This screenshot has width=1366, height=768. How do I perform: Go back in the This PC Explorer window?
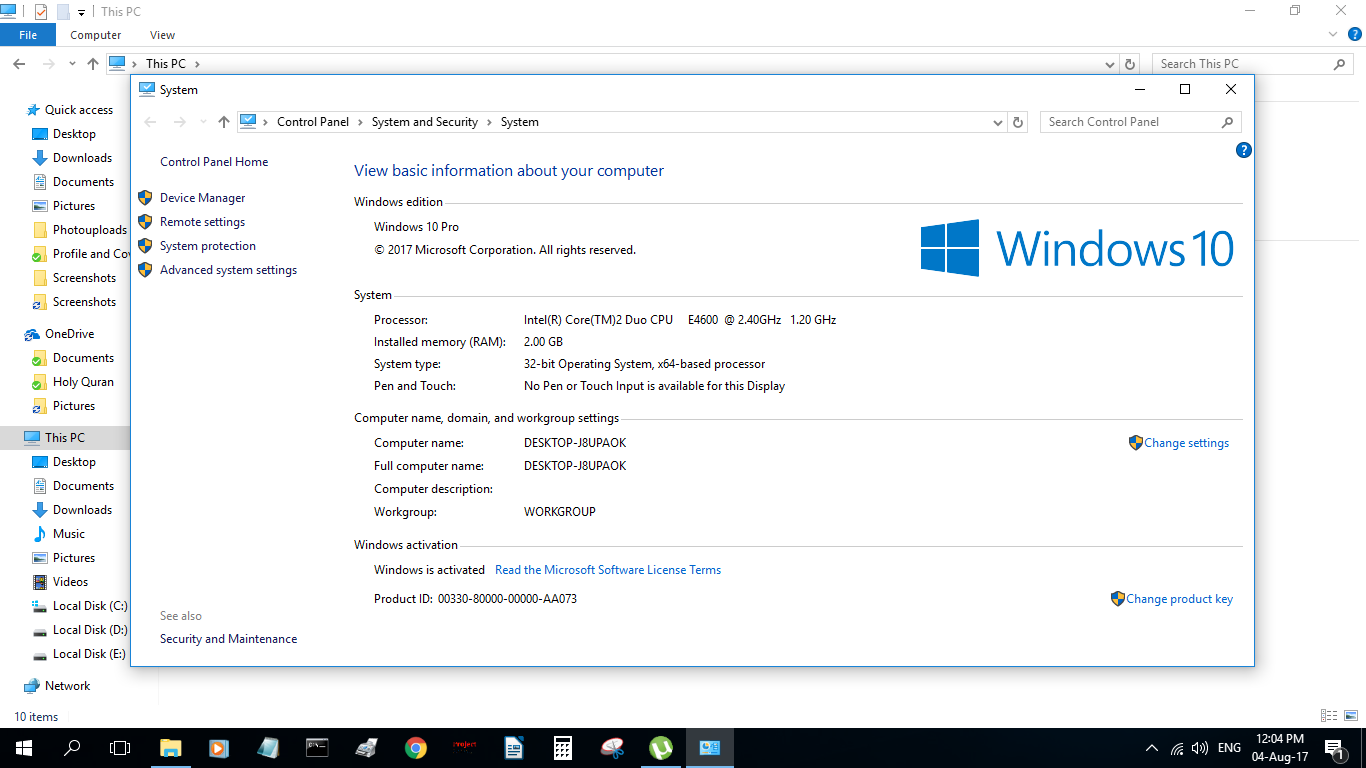click(x=19, y=64)
